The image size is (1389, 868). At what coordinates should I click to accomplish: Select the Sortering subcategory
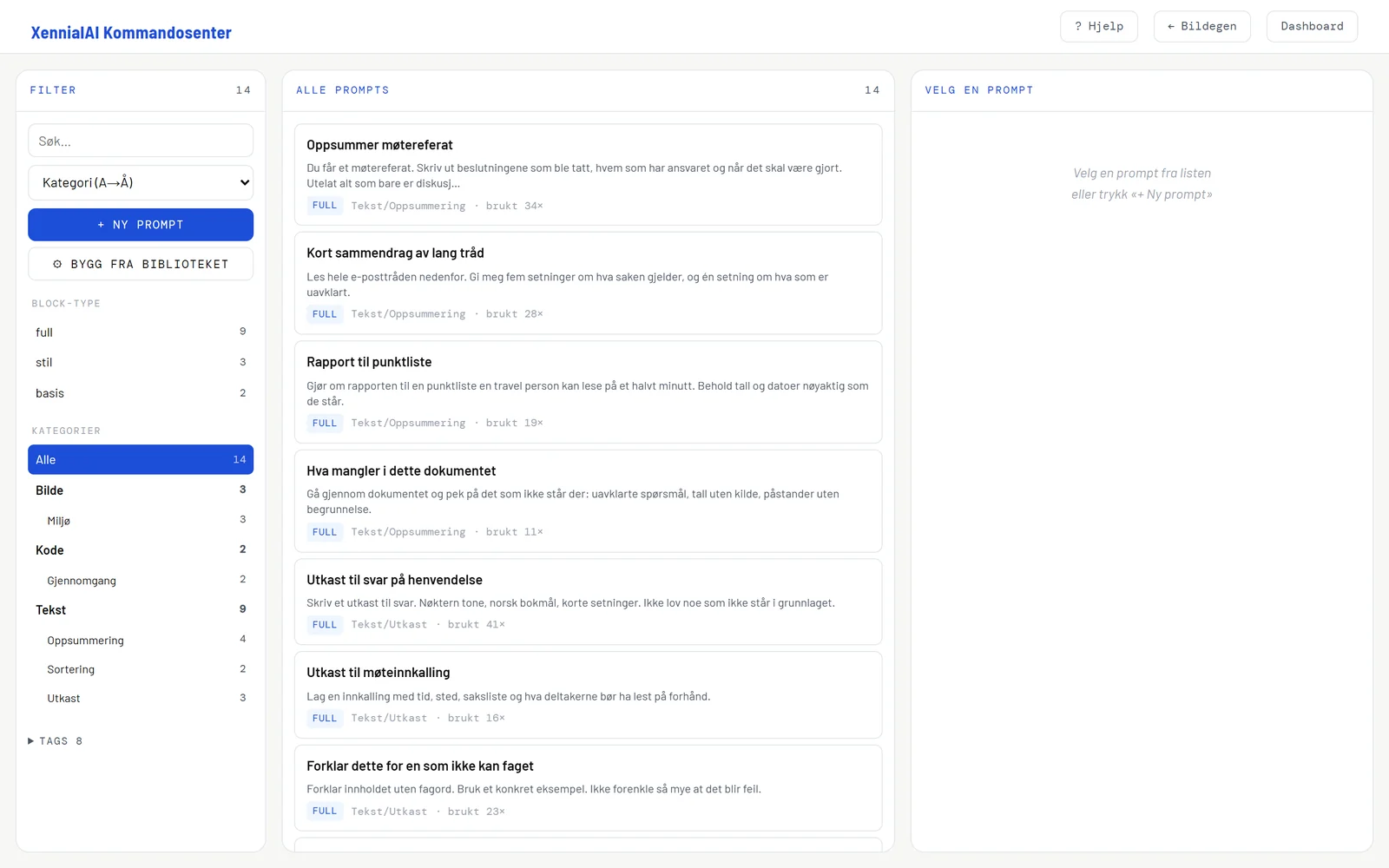tap(141, 669)
